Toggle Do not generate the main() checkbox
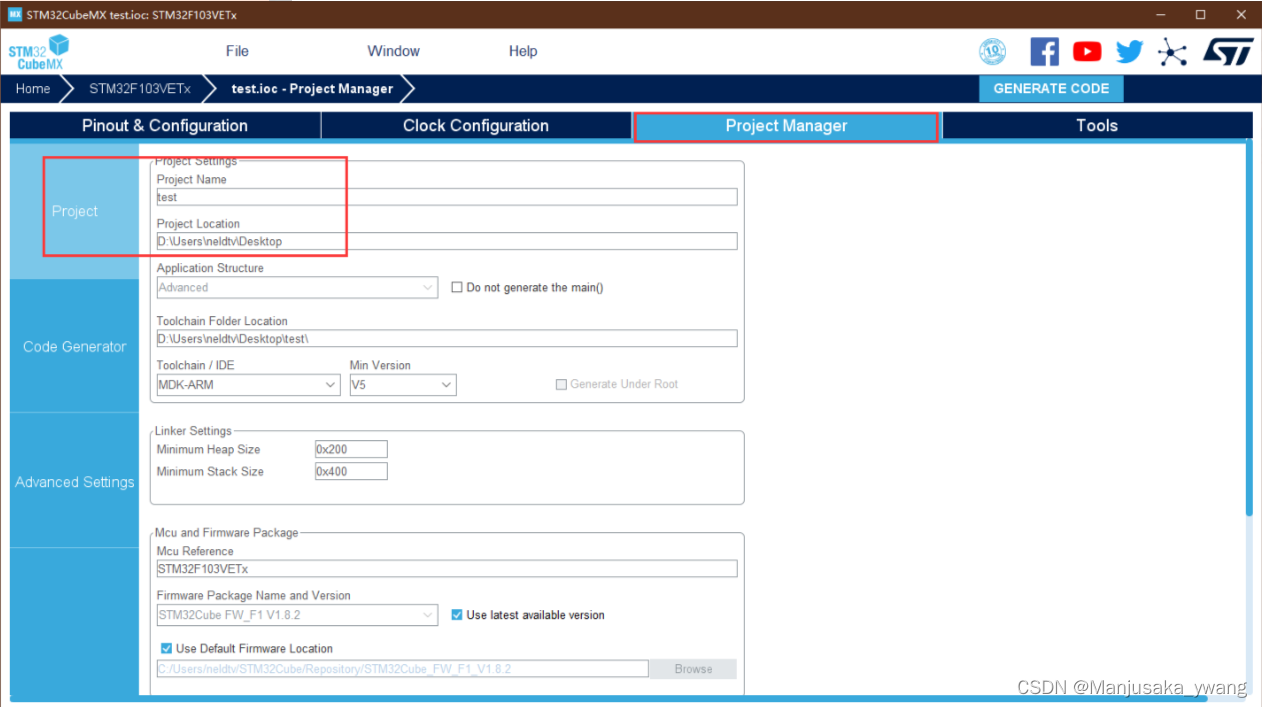This screenshot has height=707, width=1262. (x=457, y=287)
